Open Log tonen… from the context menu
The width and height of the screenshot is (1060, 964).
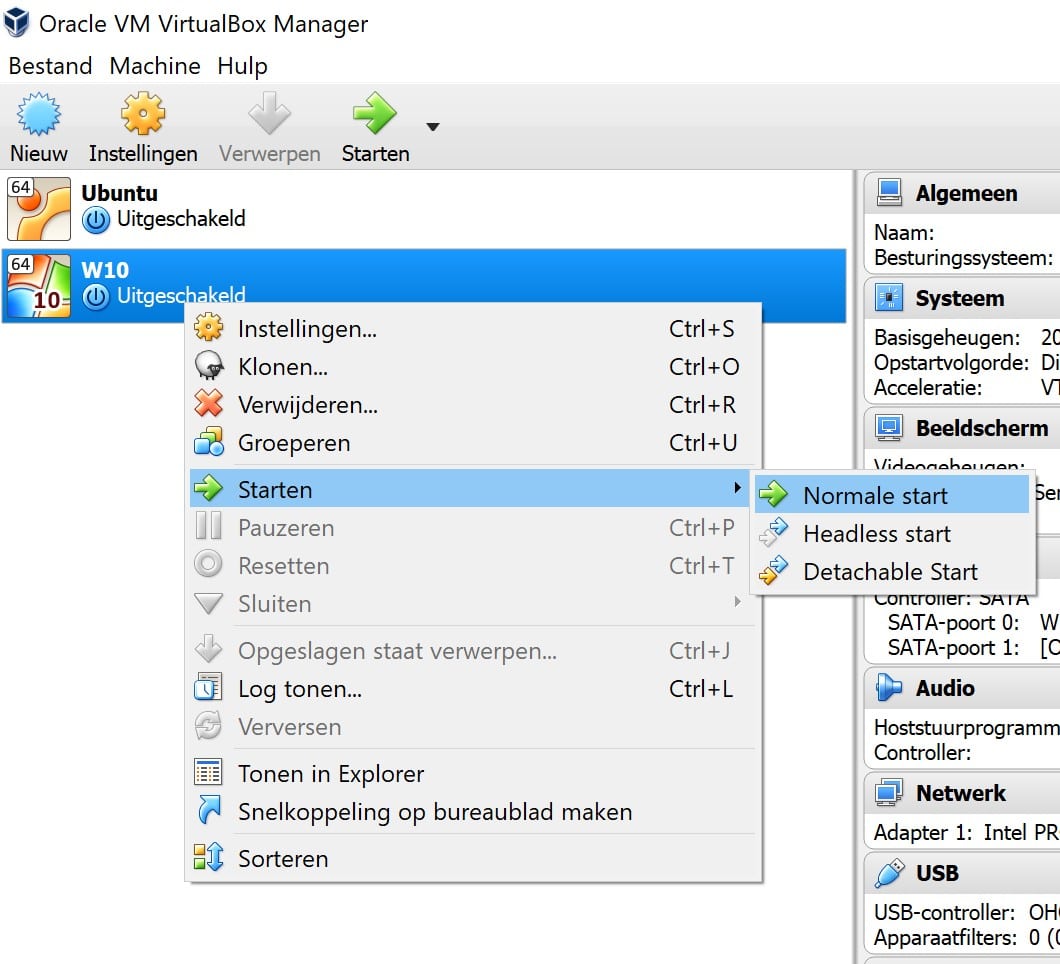coord(300,689)
